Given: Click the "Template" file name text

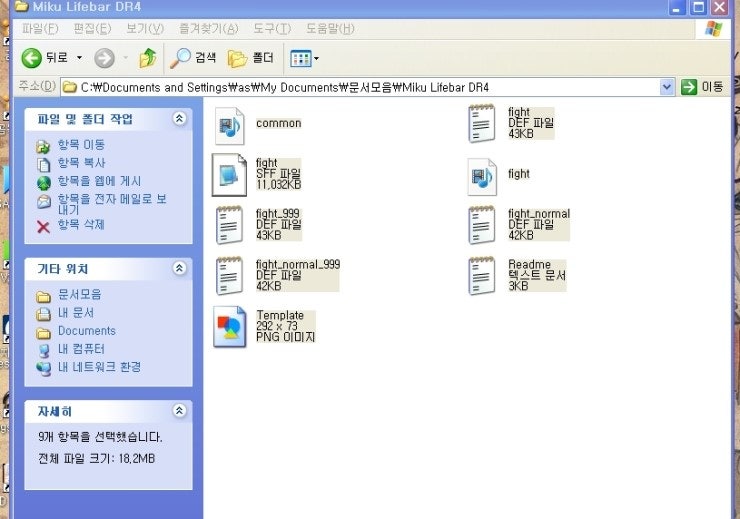Looking at the screenshot, I should 280,315.
